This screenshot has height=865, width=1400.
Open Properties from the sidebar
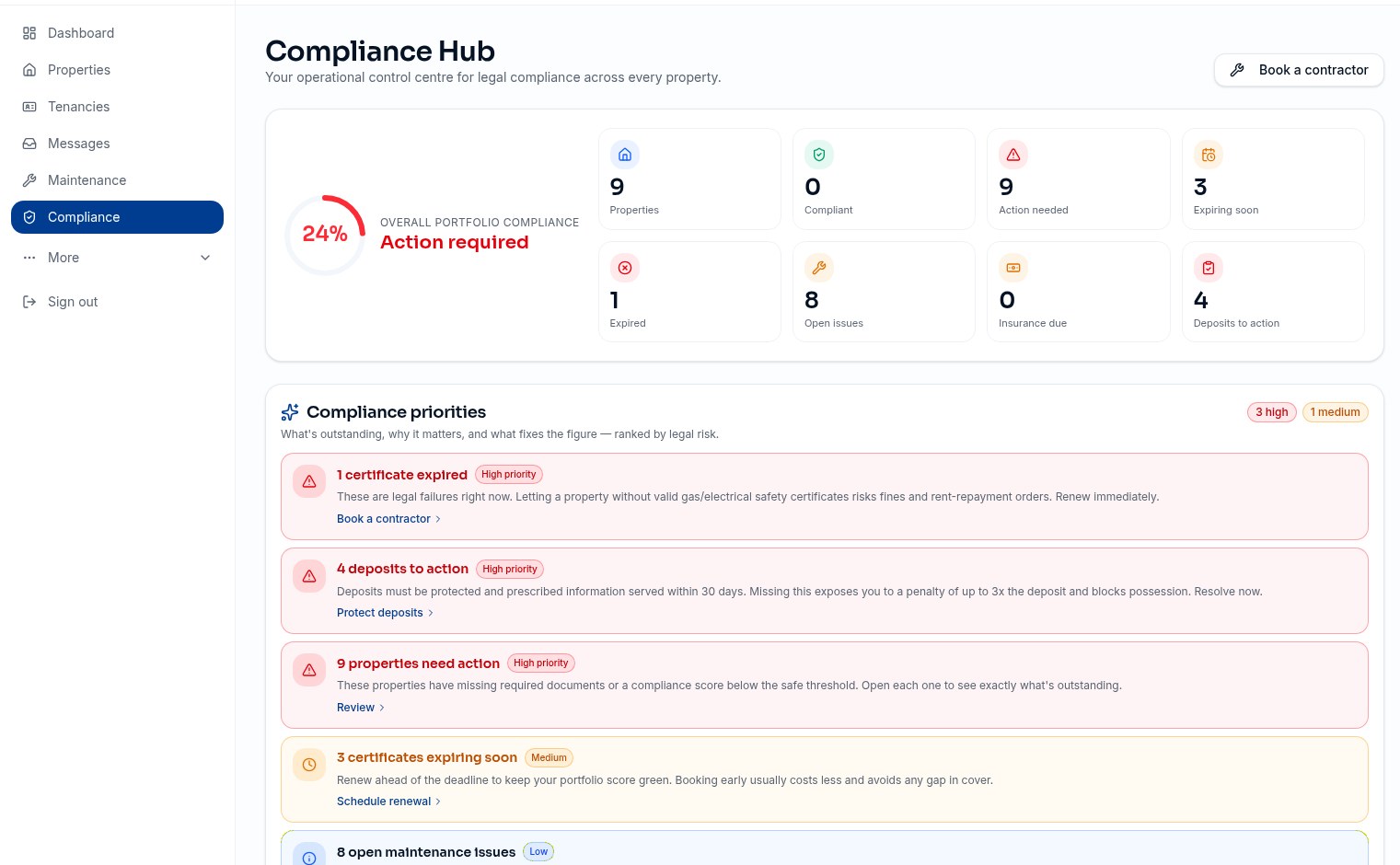(x=117, y=70)
